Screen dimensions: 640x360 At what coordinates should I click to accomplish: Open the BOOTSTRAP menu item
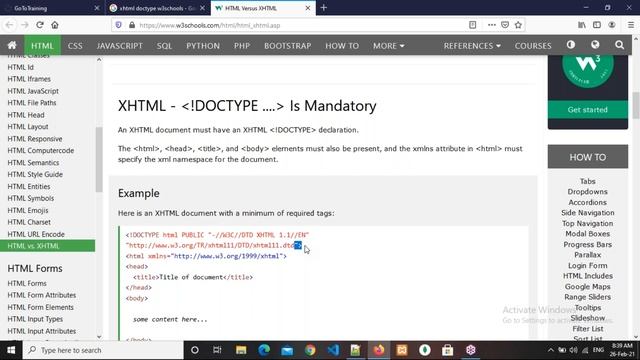(x=287, y=46)
